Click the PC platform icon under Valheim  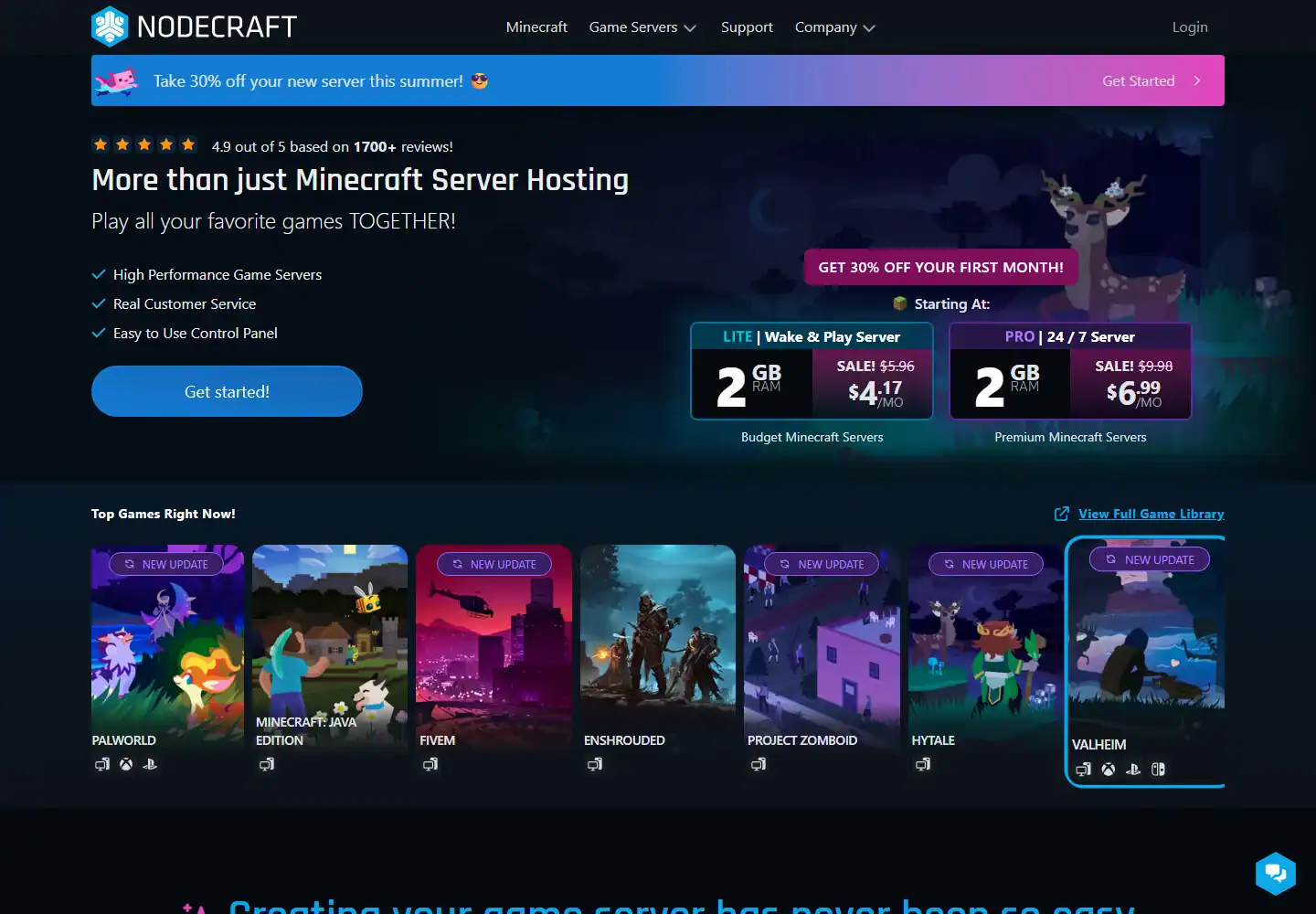(x=1084, y=770)
